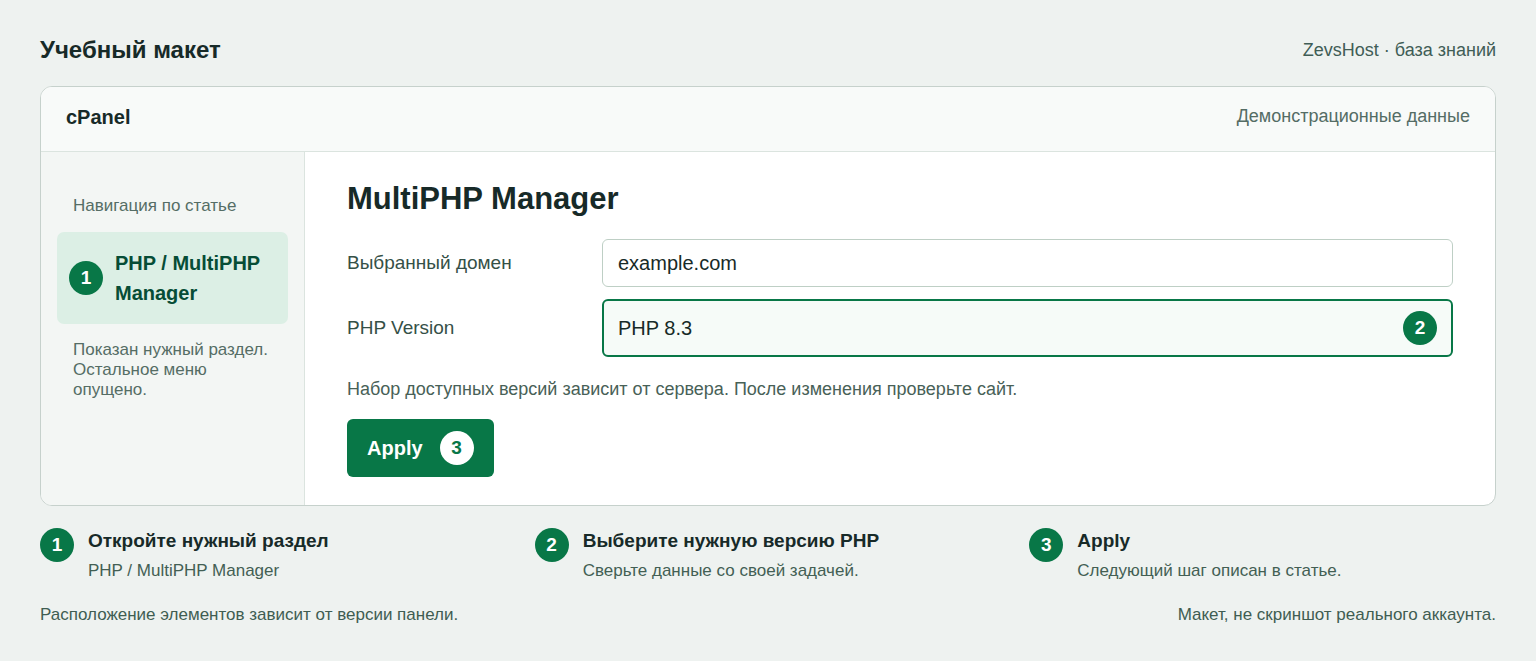Screen dimensions: 1536x661
Task: Click the Выбранный домен label
Action: [429, 263]
